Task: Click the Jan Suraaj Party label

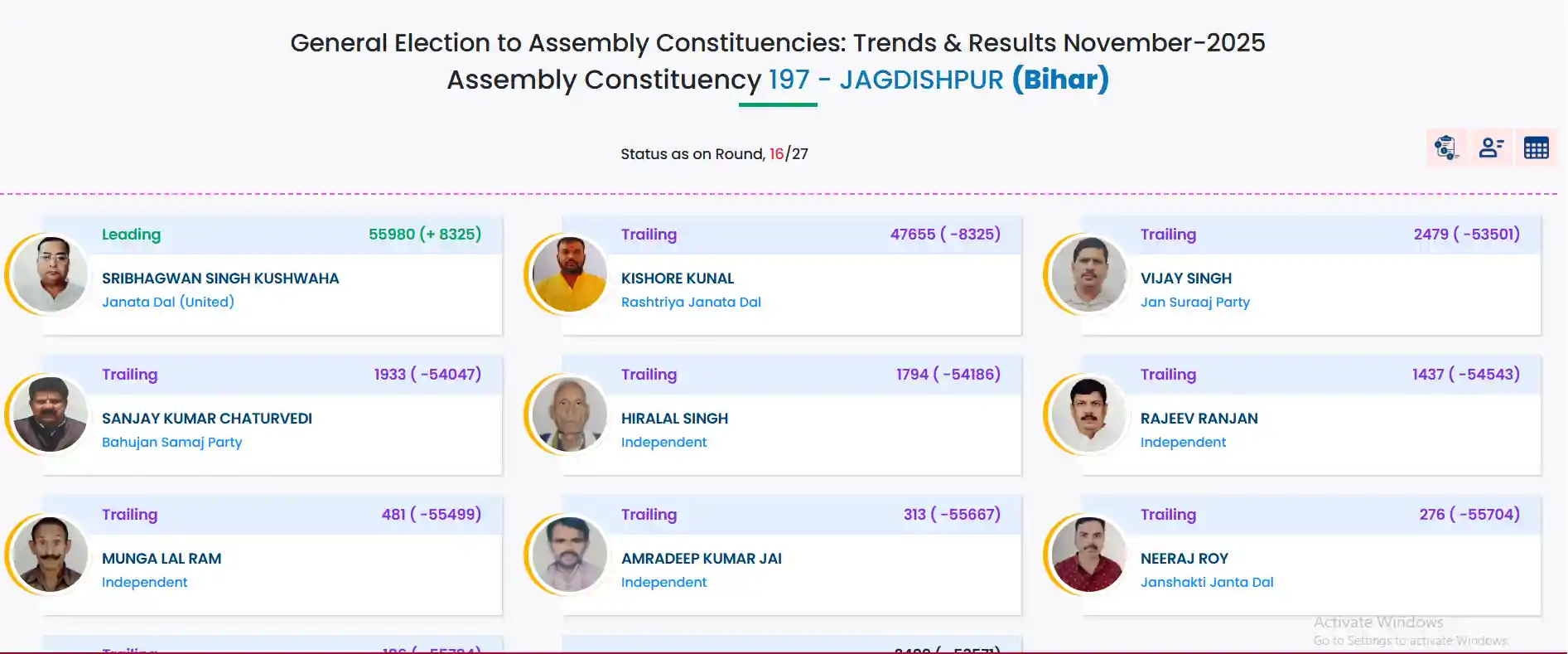Action: coord(1194,302)
